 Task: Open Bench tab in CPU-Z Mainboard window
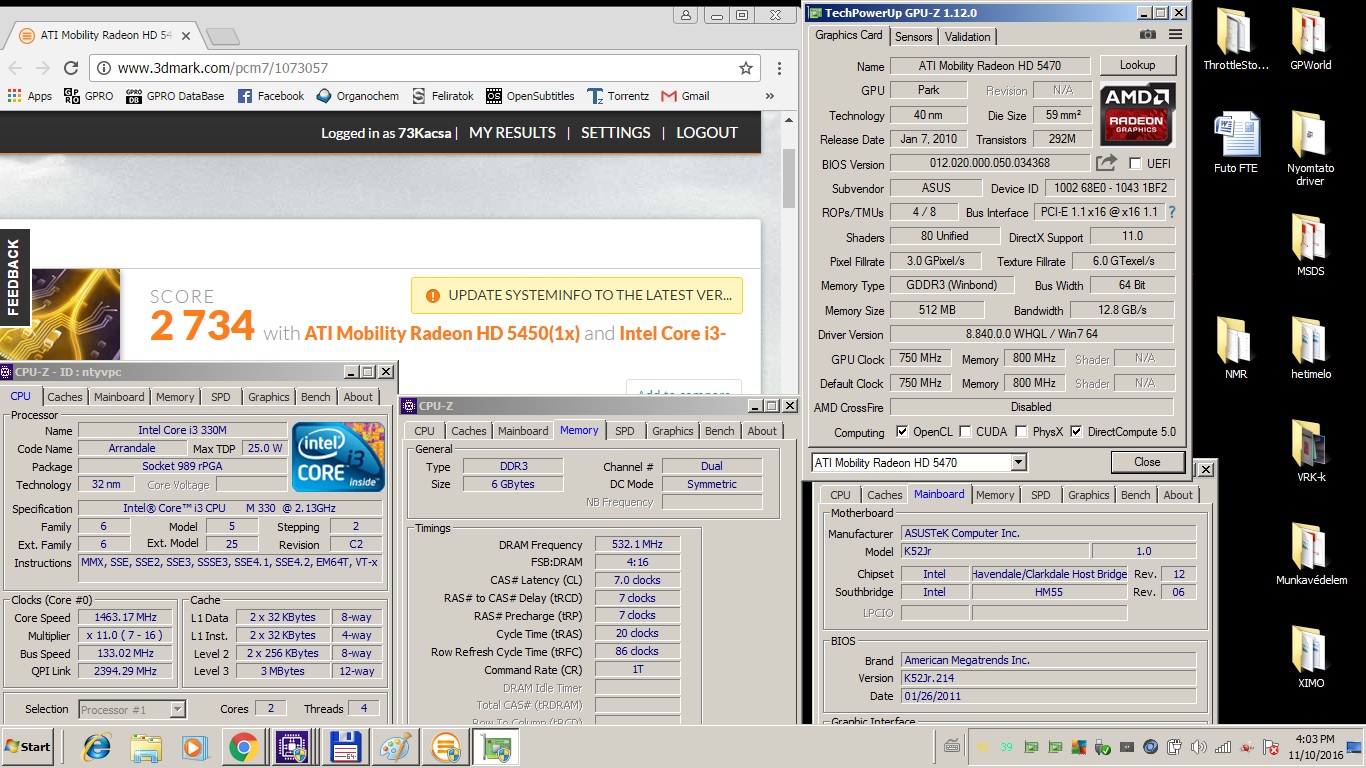tap(1135, 495)
